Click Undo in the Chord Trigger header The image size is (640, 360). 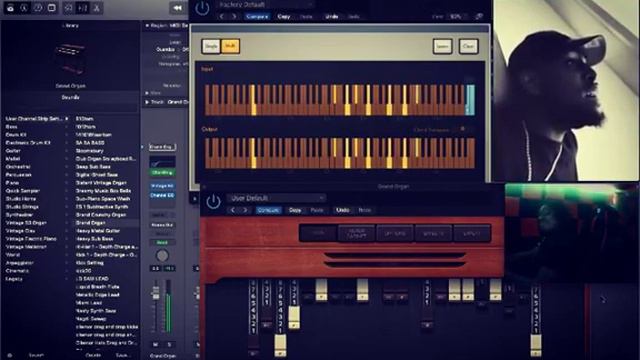coord(331,17)
